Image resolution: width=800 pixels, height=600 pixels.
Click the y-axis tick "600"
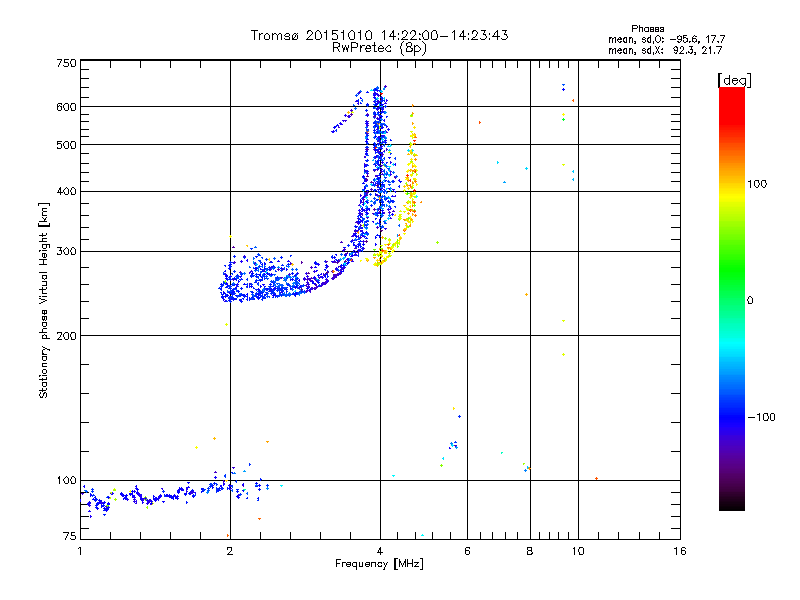(x=66, y=107)
